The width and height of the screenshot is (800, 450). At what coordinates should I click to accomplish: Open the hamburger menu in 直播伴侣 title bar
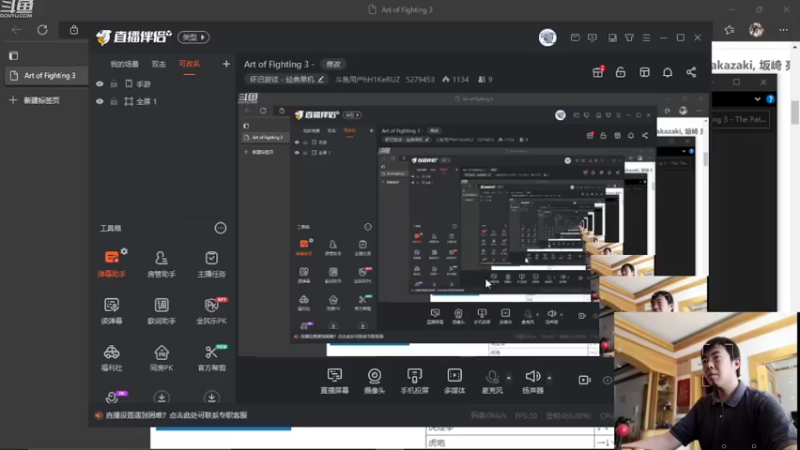[646, 38]
